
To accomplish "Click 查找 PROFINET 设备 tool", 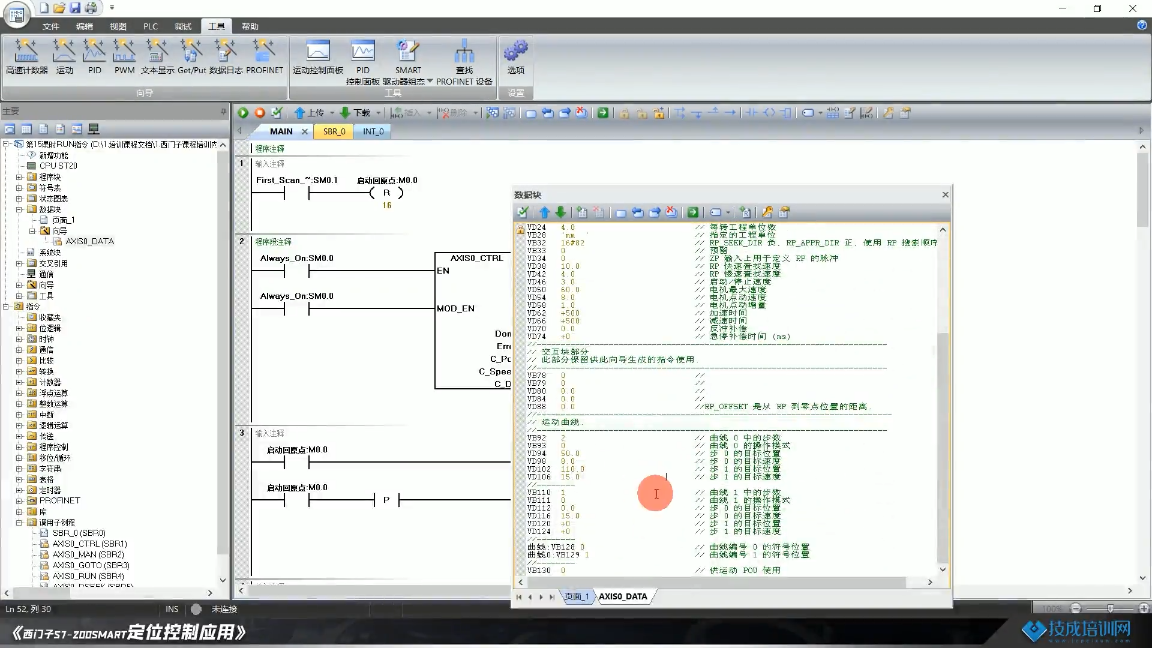I will click(464, 62).
